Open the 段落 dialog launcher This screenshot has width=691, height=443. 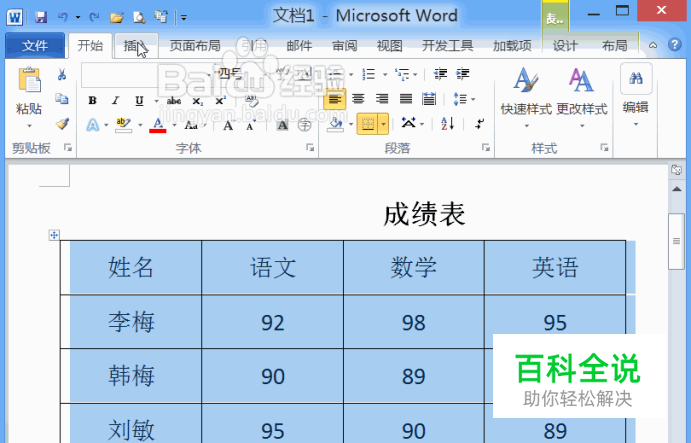click(486, 147)
